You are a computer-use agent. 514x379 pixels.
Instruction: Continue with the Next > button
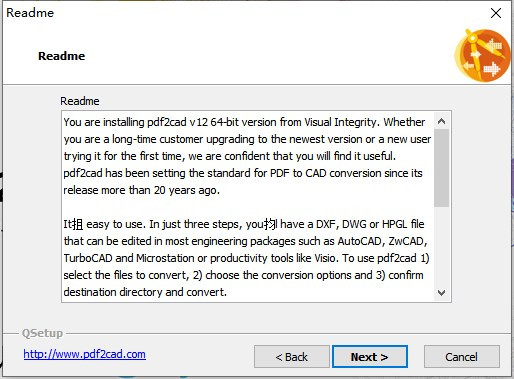coord(370,357)
